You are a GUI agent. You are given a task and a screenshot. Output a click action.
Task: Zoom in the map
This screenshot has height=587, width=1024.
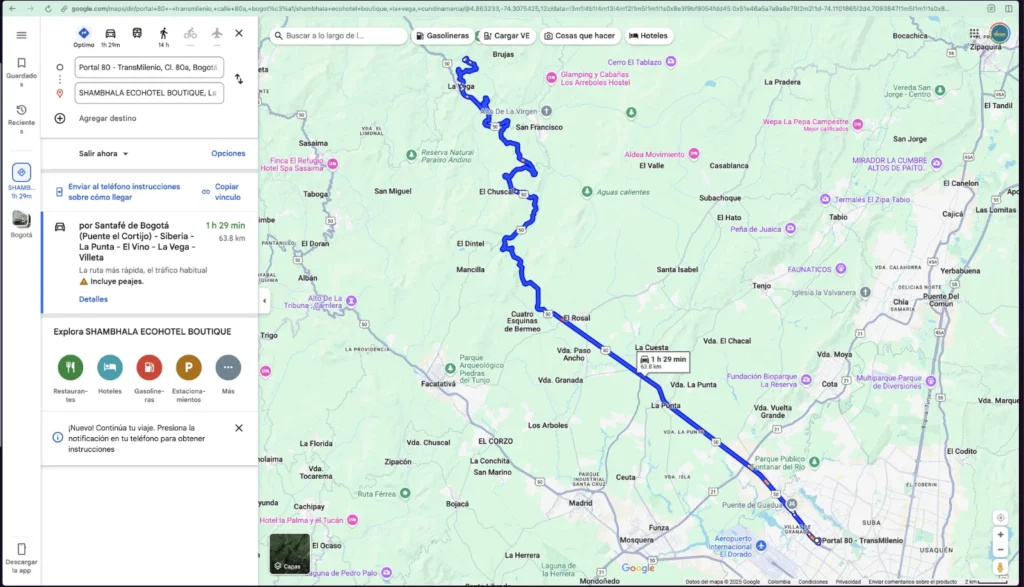click(x=1000, y=534)
